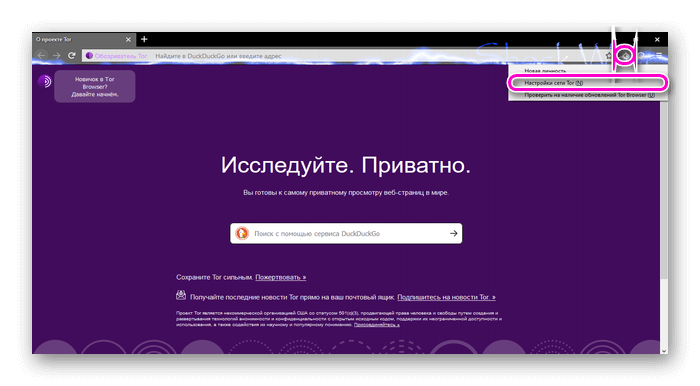
Task: Click the 'Исследуйте. Приватно.' heading
Action: click(346, 165)
